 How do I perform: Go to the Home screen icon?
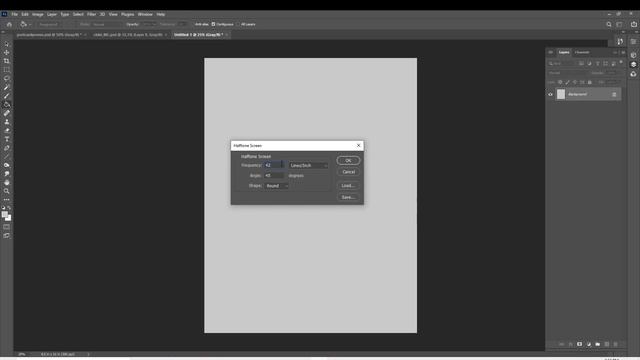9,24
